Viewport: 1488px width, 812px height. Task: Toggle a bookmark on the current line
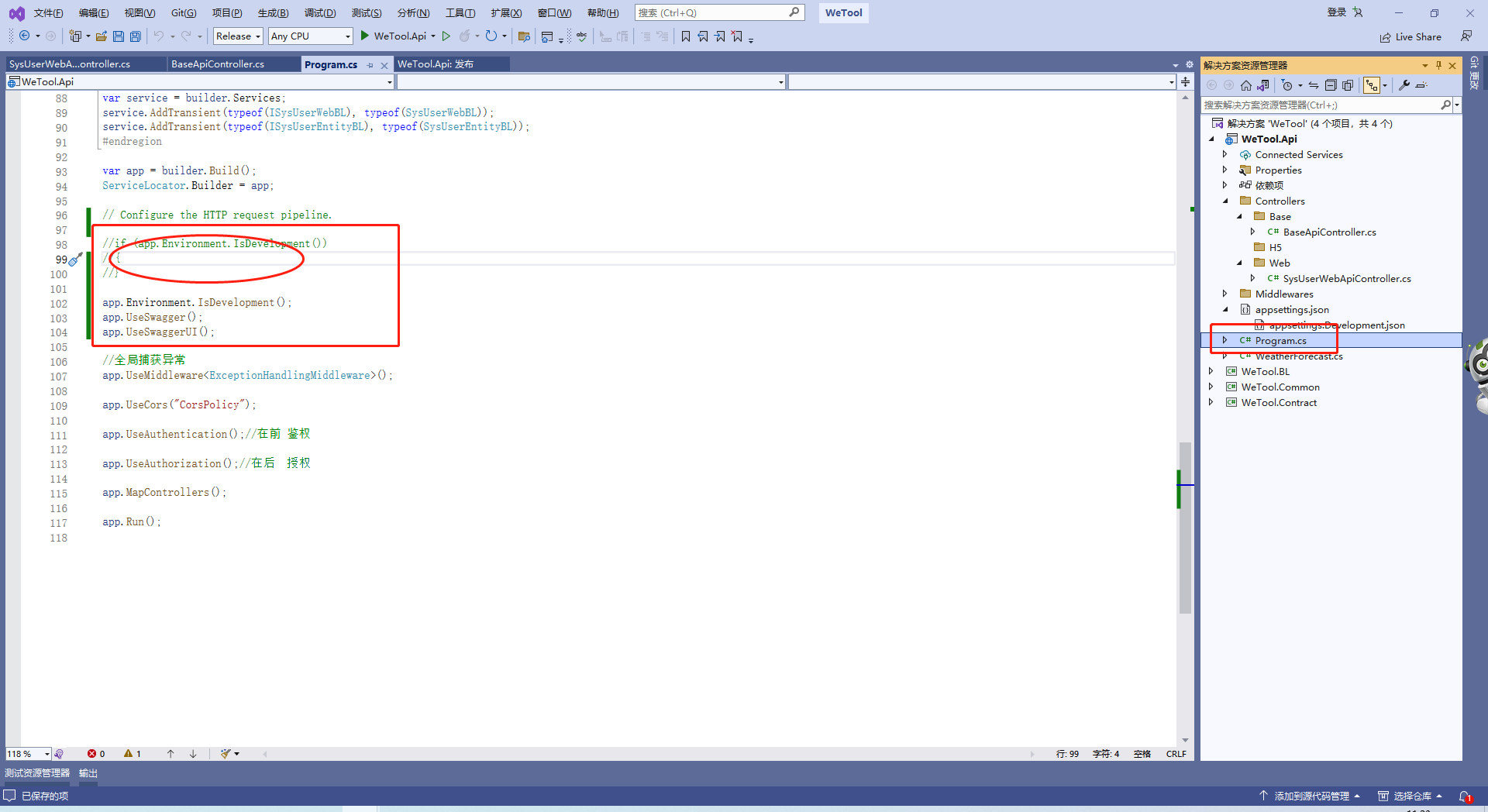coord(686,36)
